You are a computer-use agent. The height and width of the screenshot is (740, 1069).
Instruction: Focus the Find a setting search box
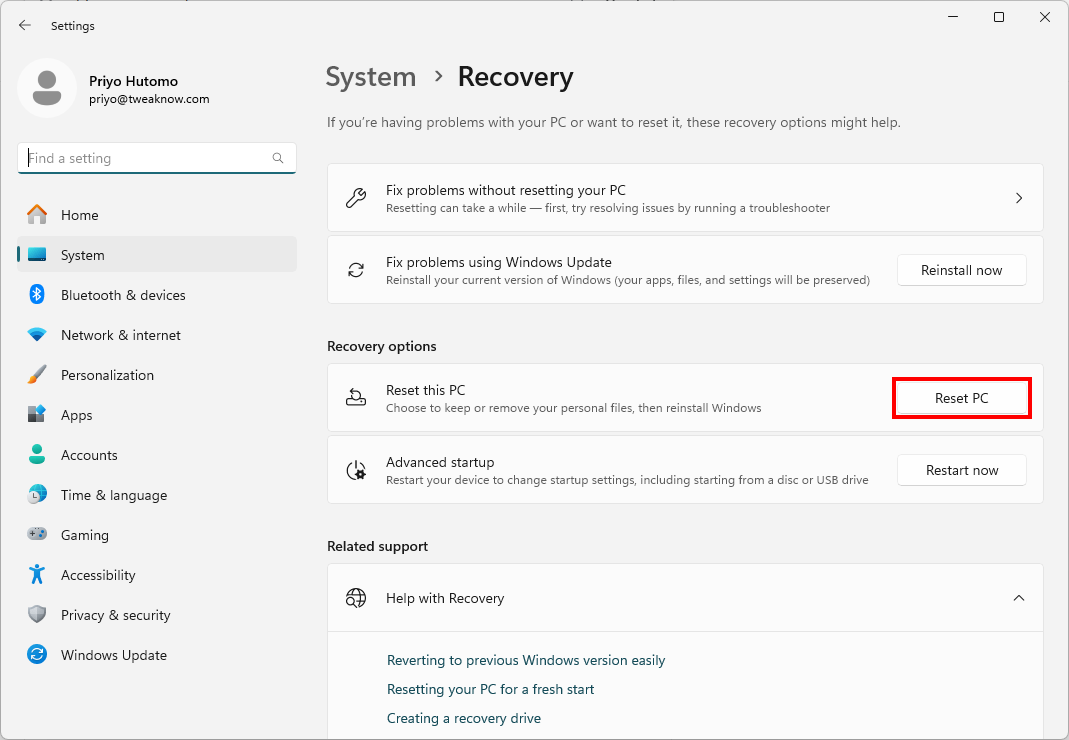pyautogui.click(x=145, y=158)
